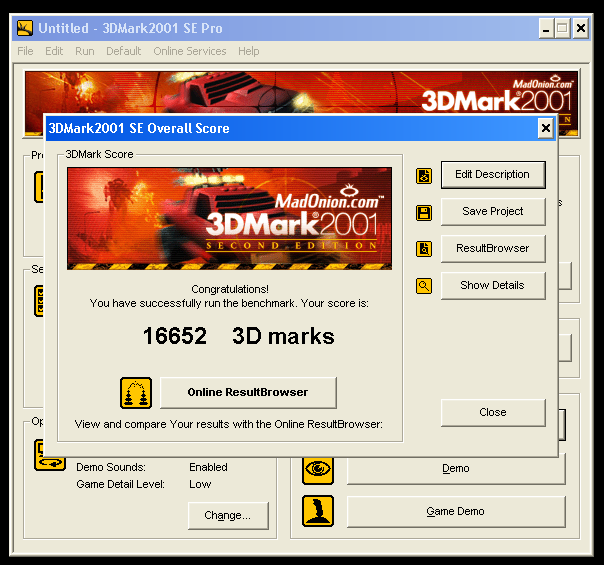Click the yellow icon beside Online ResultBrowser
Viewport: 604px width, 565px height.
136,393
